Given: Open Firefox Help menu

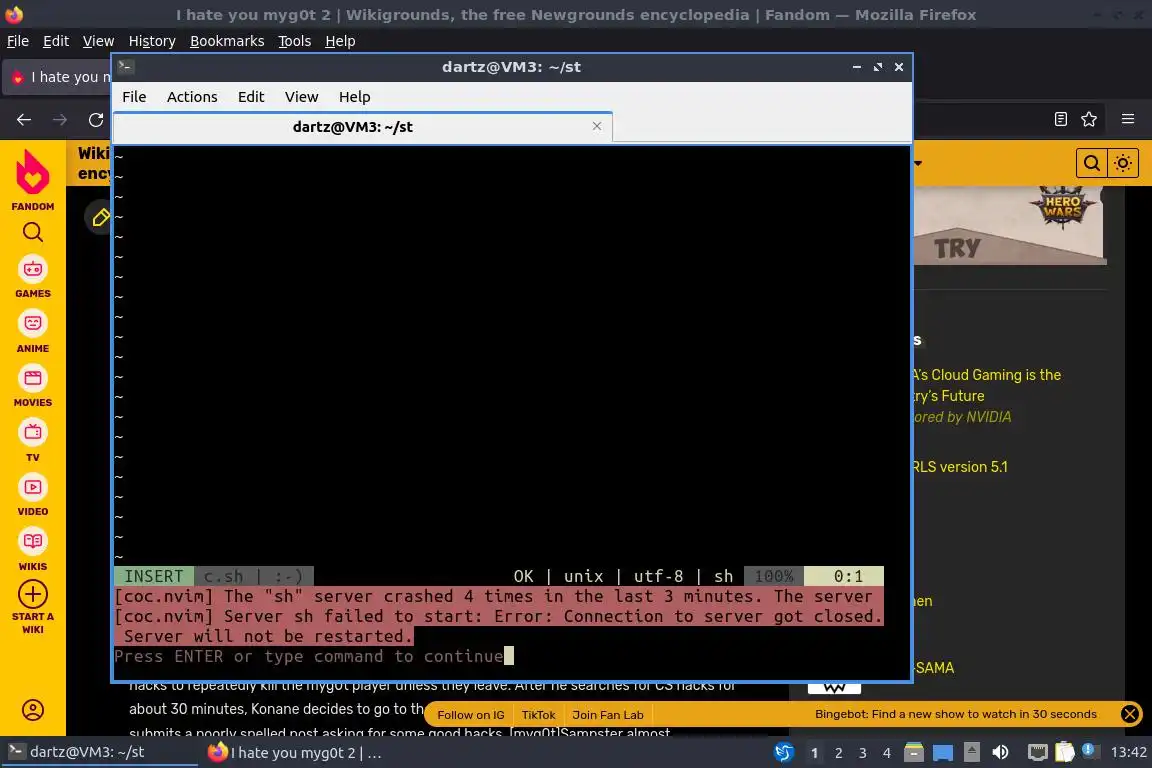Looking at the screenshot, I should point(340,41).
